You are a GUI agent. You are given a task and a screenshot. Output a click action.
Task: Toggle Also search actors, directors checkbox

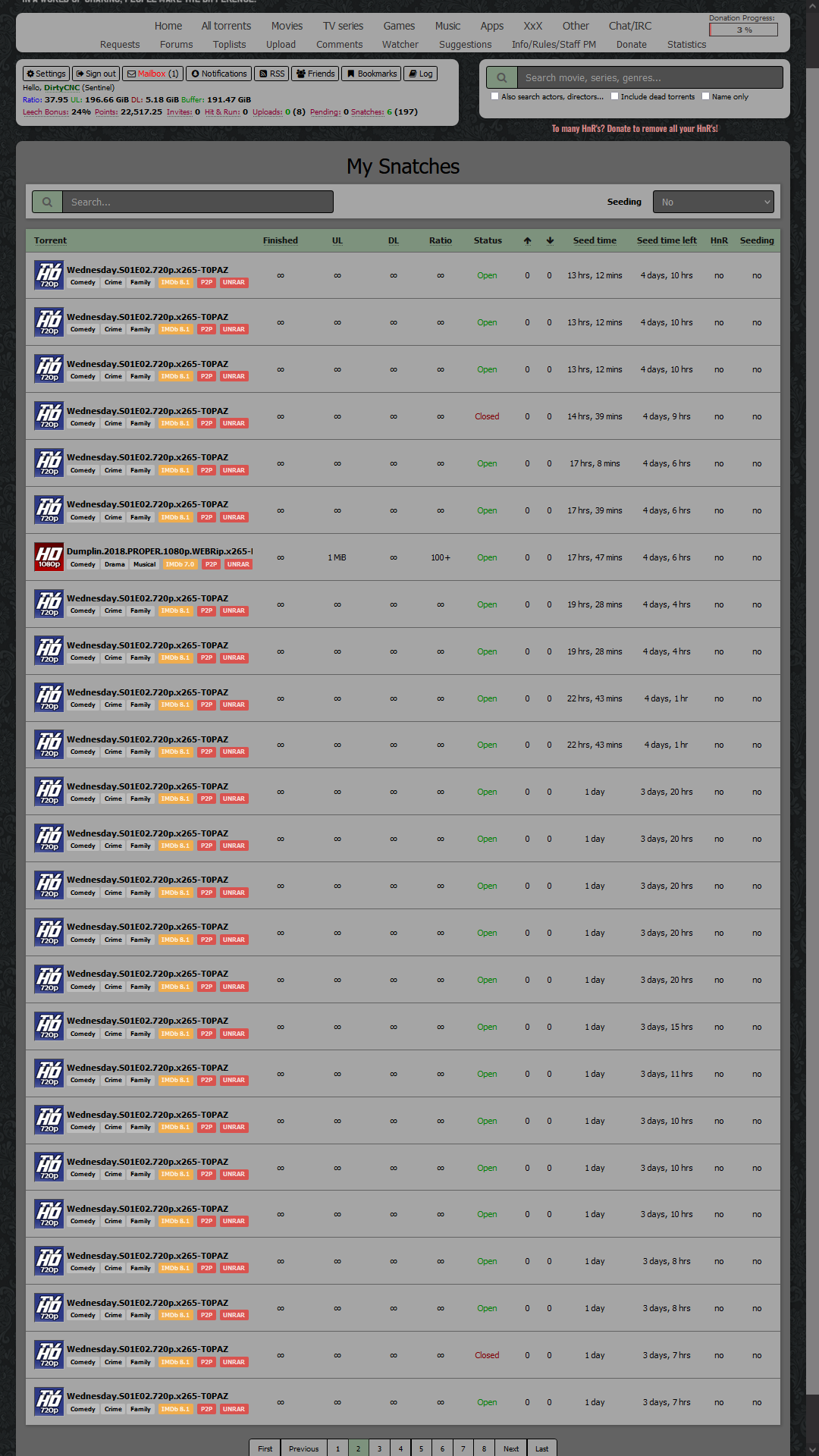(495, 96)
